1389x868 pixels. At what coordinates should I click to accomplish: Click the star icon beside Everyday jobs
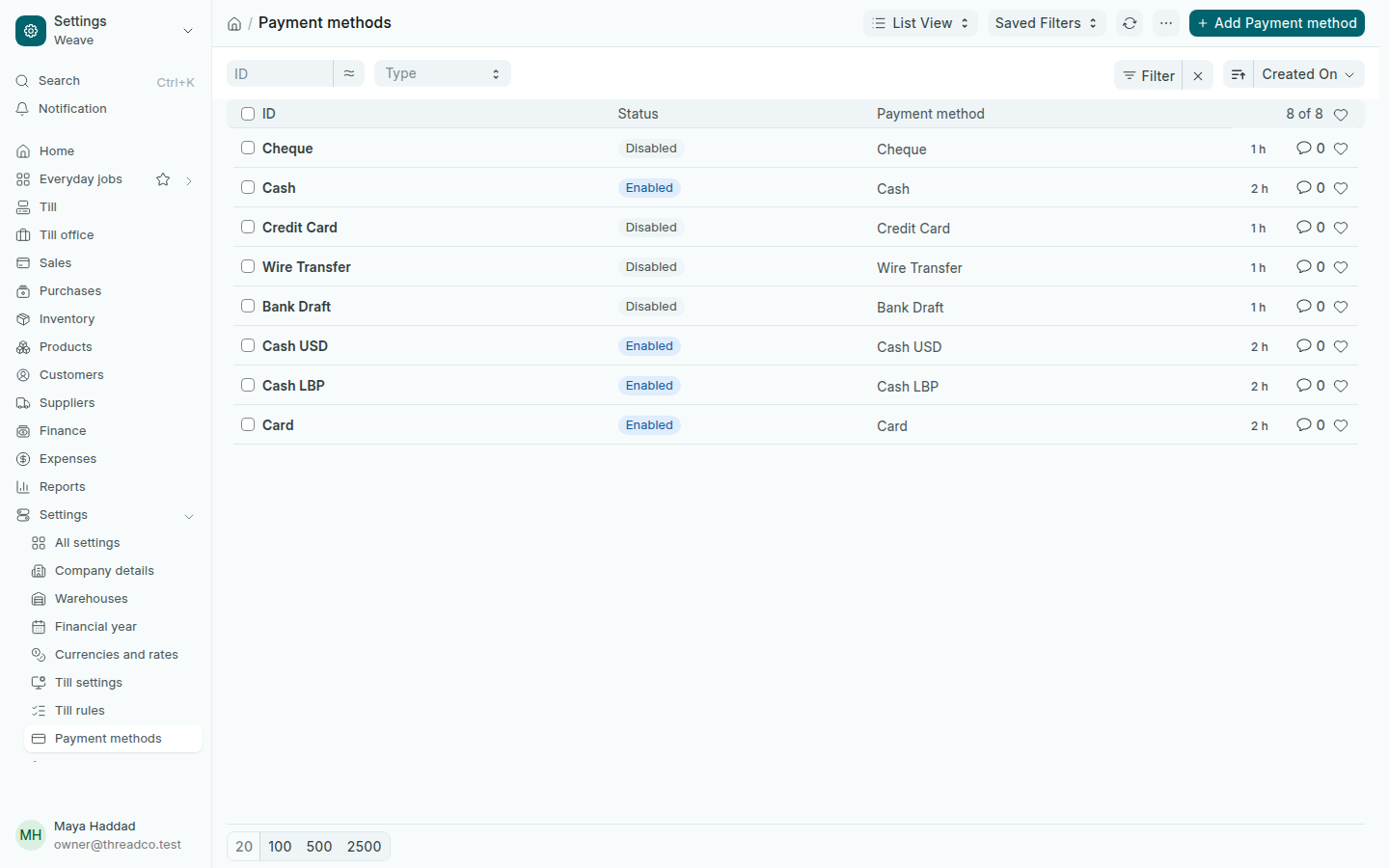(x=163, y=179)
